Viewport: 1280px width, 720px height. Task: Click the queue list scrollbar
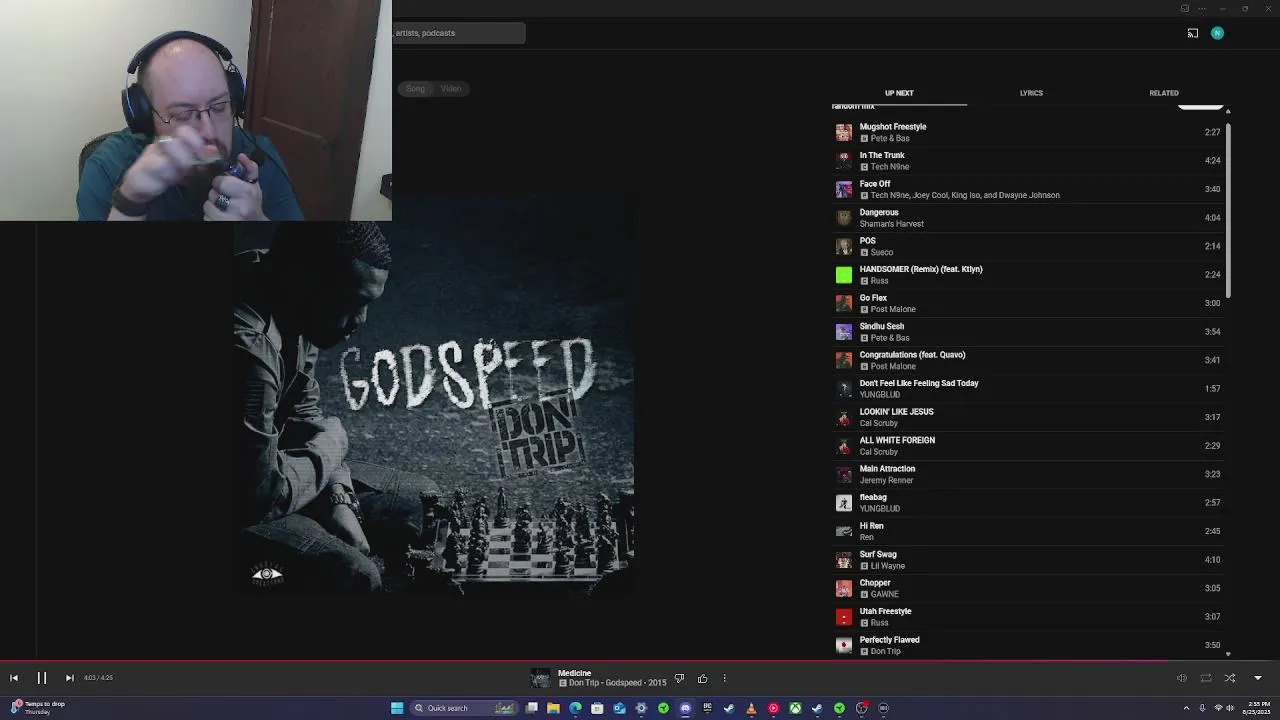[x=1228, y=212]
